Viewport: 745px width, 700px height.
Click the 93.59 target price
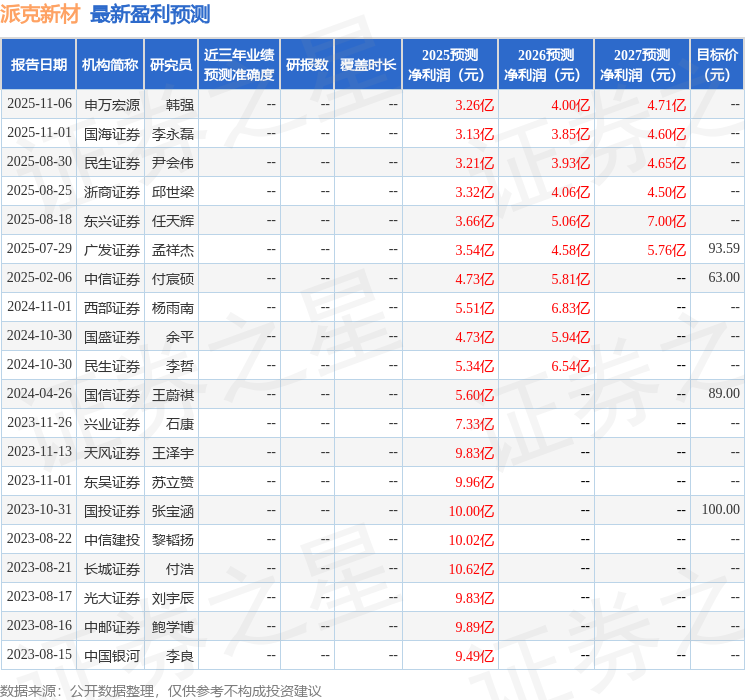pos(724,248)
